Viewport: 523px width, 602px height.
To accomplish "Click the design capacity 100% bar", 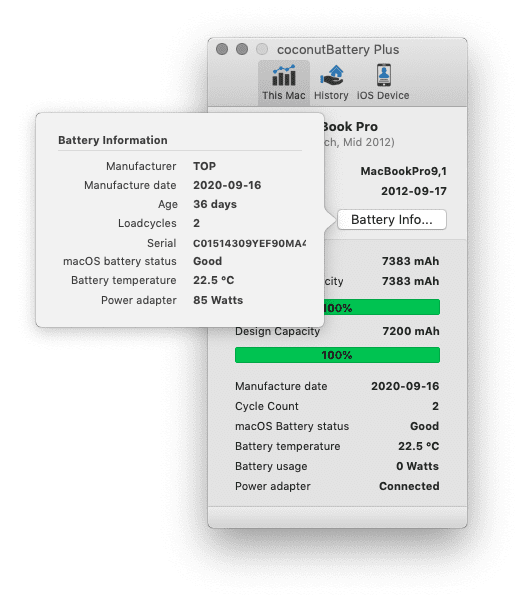I will (337, 355).
